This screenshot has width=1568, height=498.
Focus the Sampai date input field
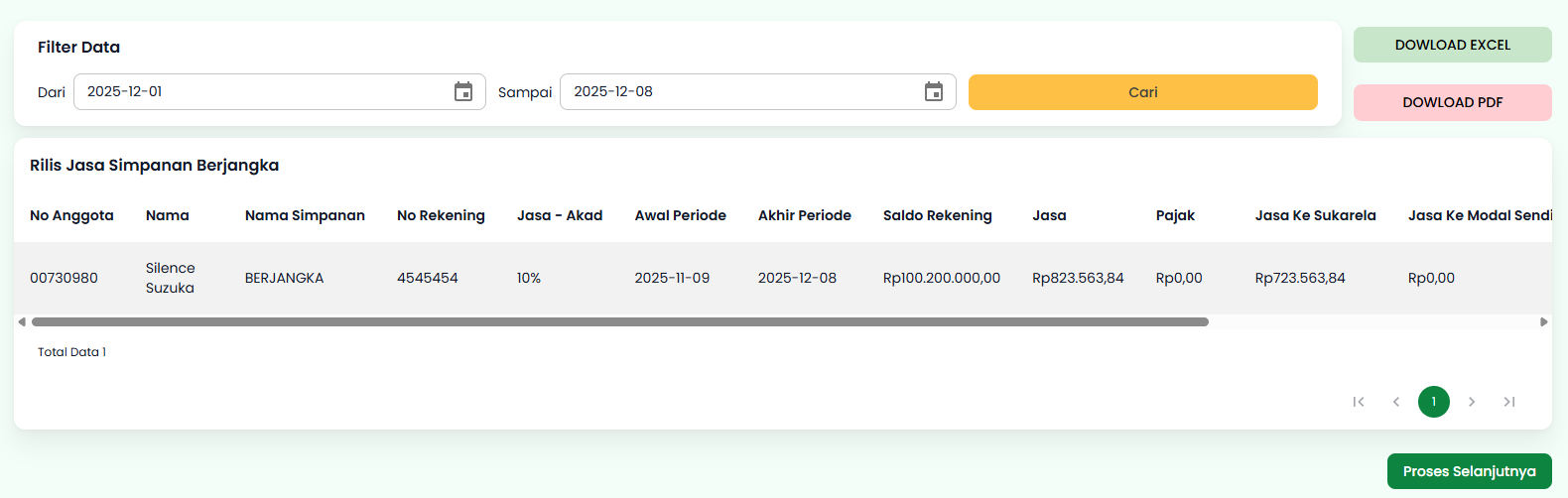pos(739,92)
